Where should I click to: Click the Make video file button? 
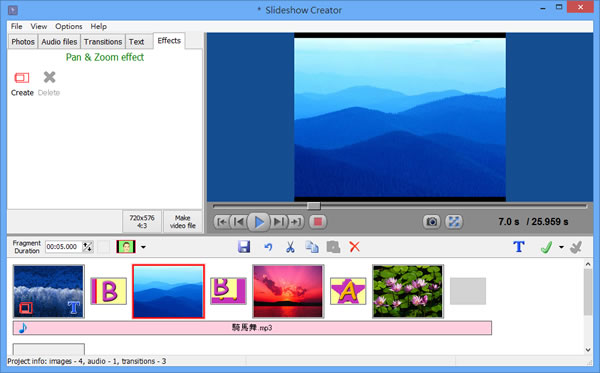coord(183,222)
